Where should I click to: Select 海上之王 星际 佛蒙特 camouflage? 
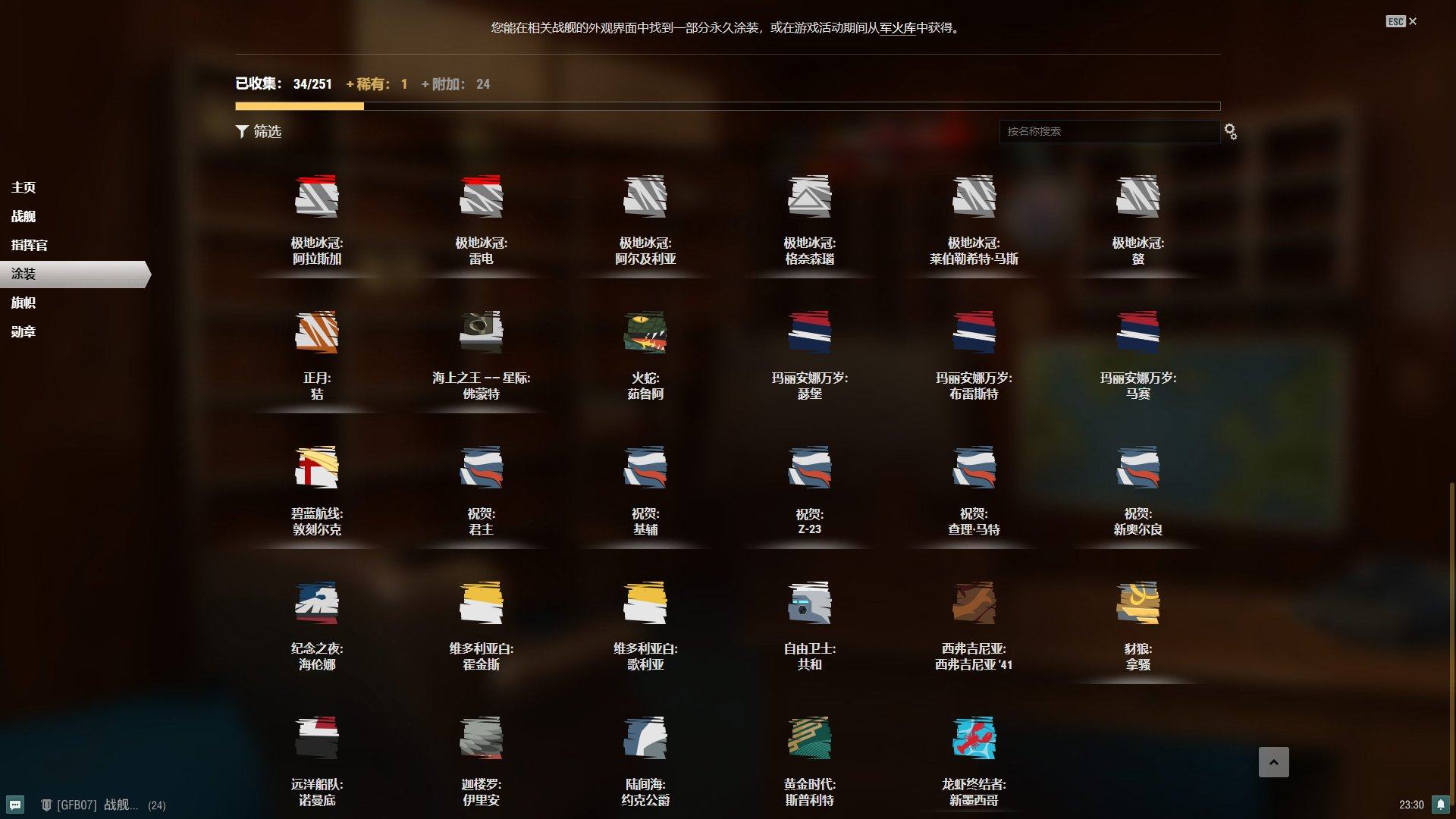pyautogui.click(x=481, y=332)
